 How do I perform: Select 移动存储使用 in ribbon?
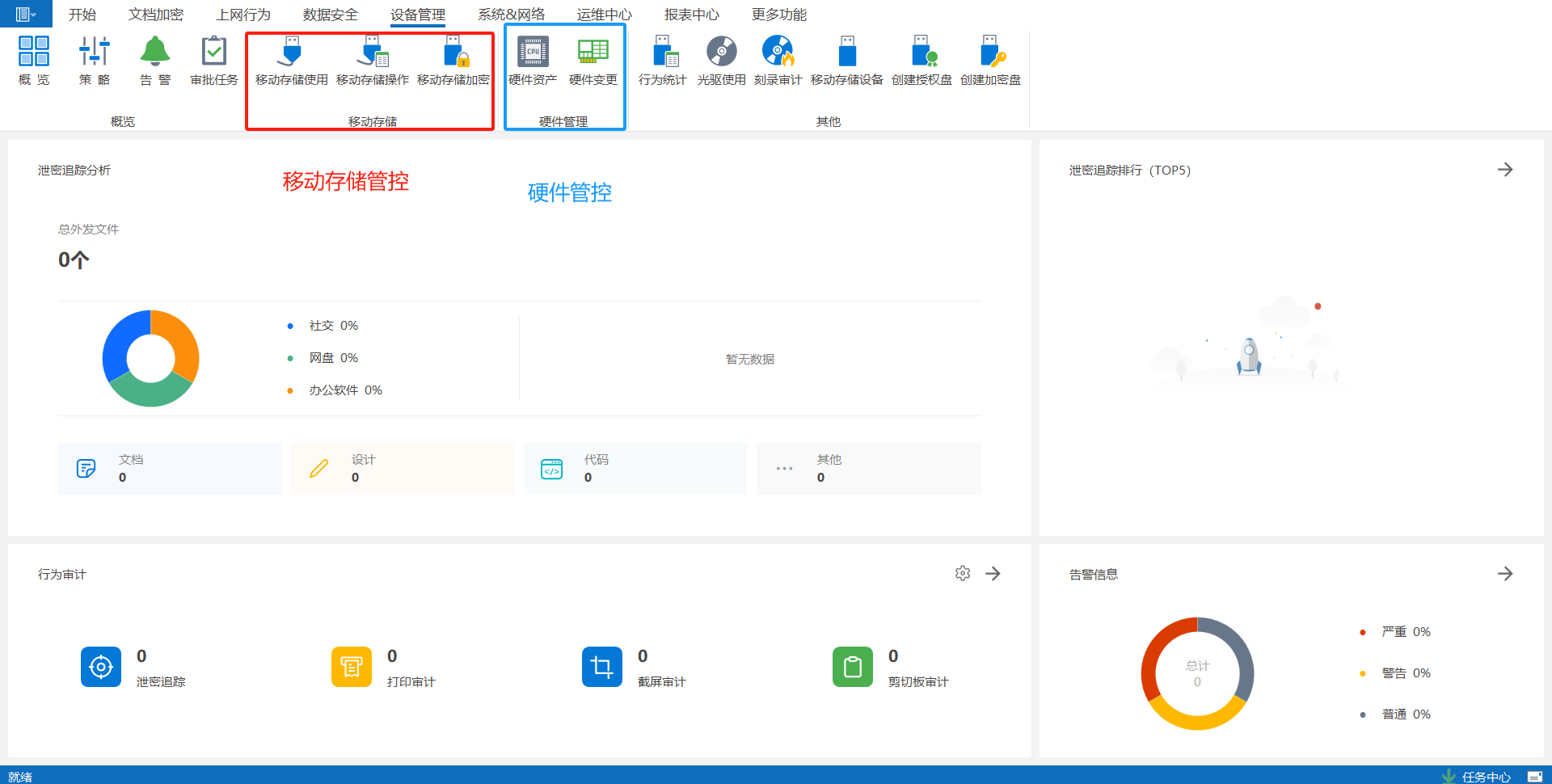pos(292,61)
